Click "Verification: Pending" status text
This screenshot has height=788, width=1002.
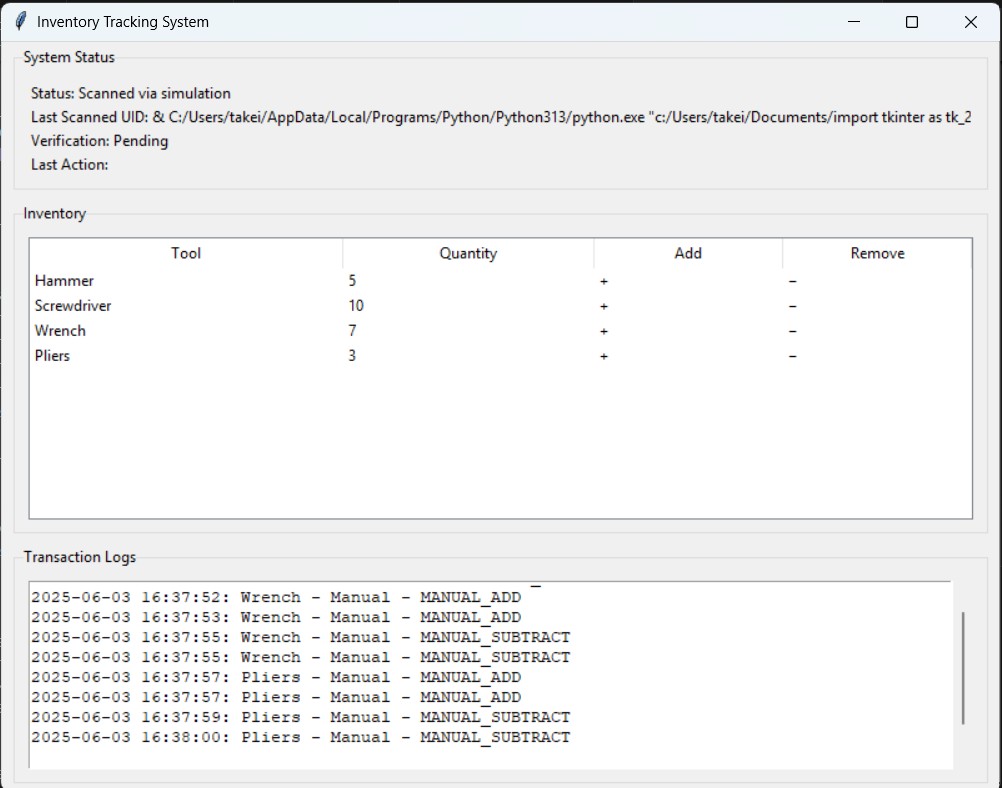tap(100, 141)
